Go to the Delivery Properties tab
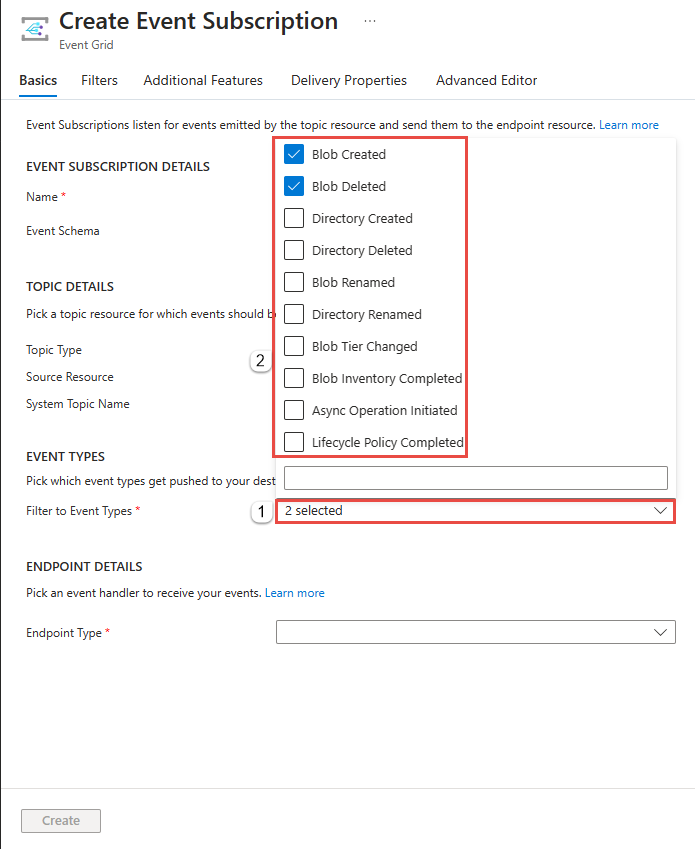 pos(349,80)
